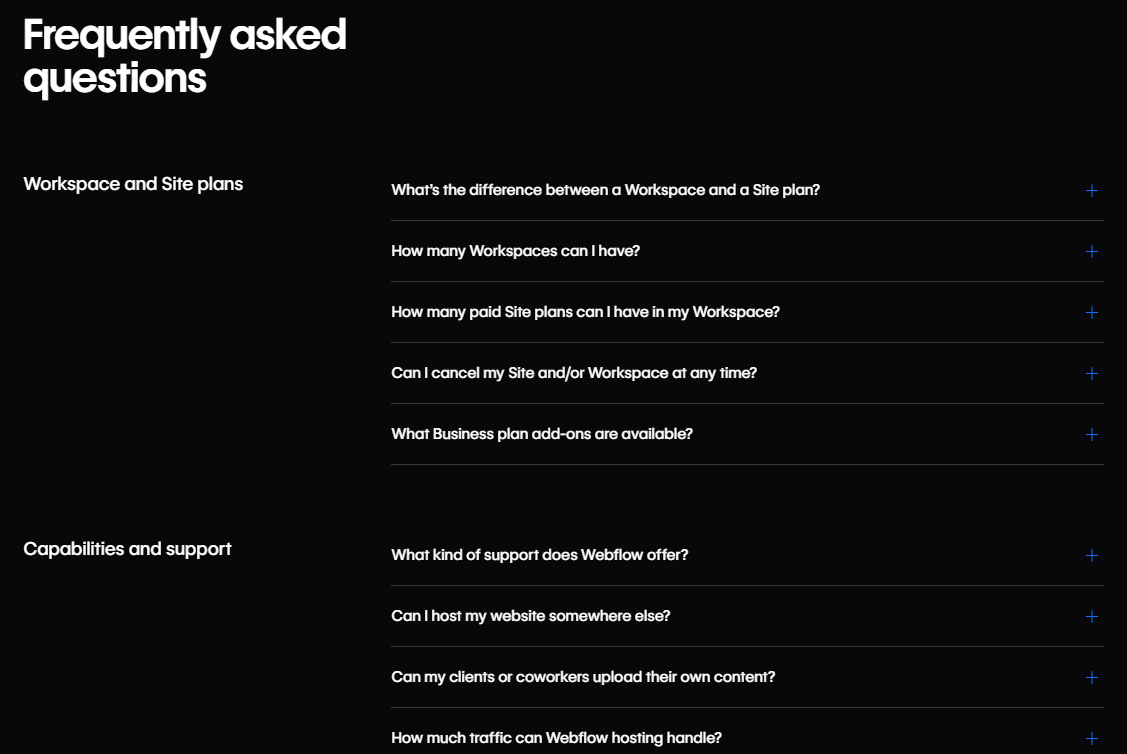Expand 'What's the difference between a Workspace and a Site plan?'

click(x=605, y=190)
